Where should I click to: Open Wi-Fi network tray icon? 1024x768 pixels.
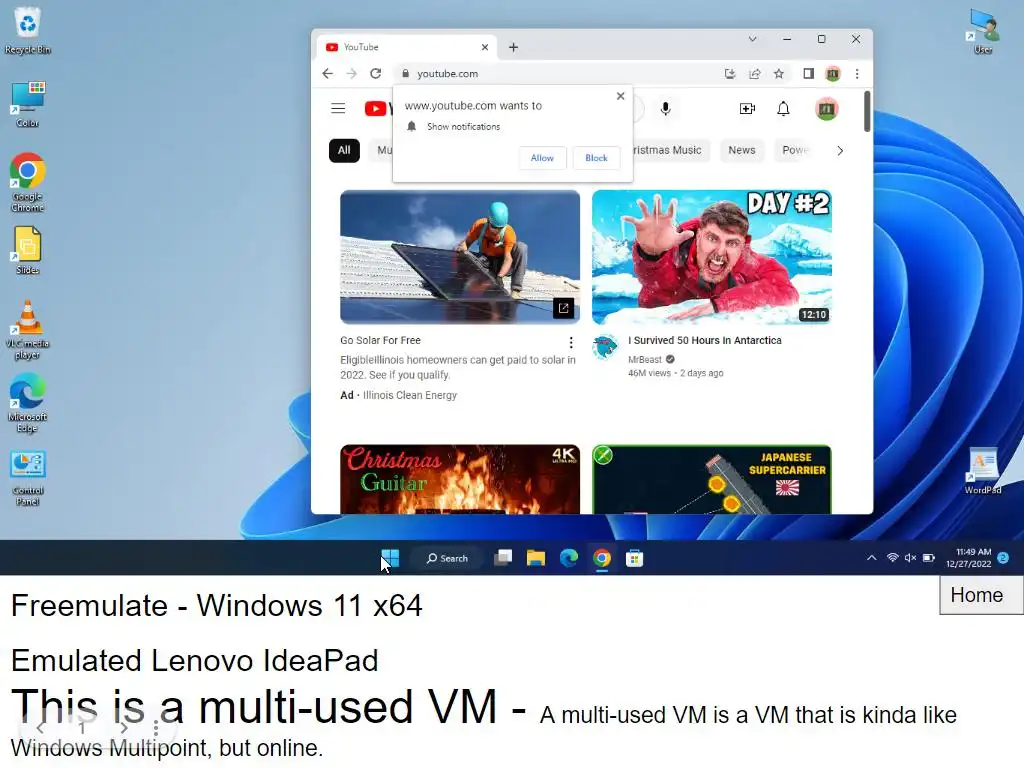(892, 558)
